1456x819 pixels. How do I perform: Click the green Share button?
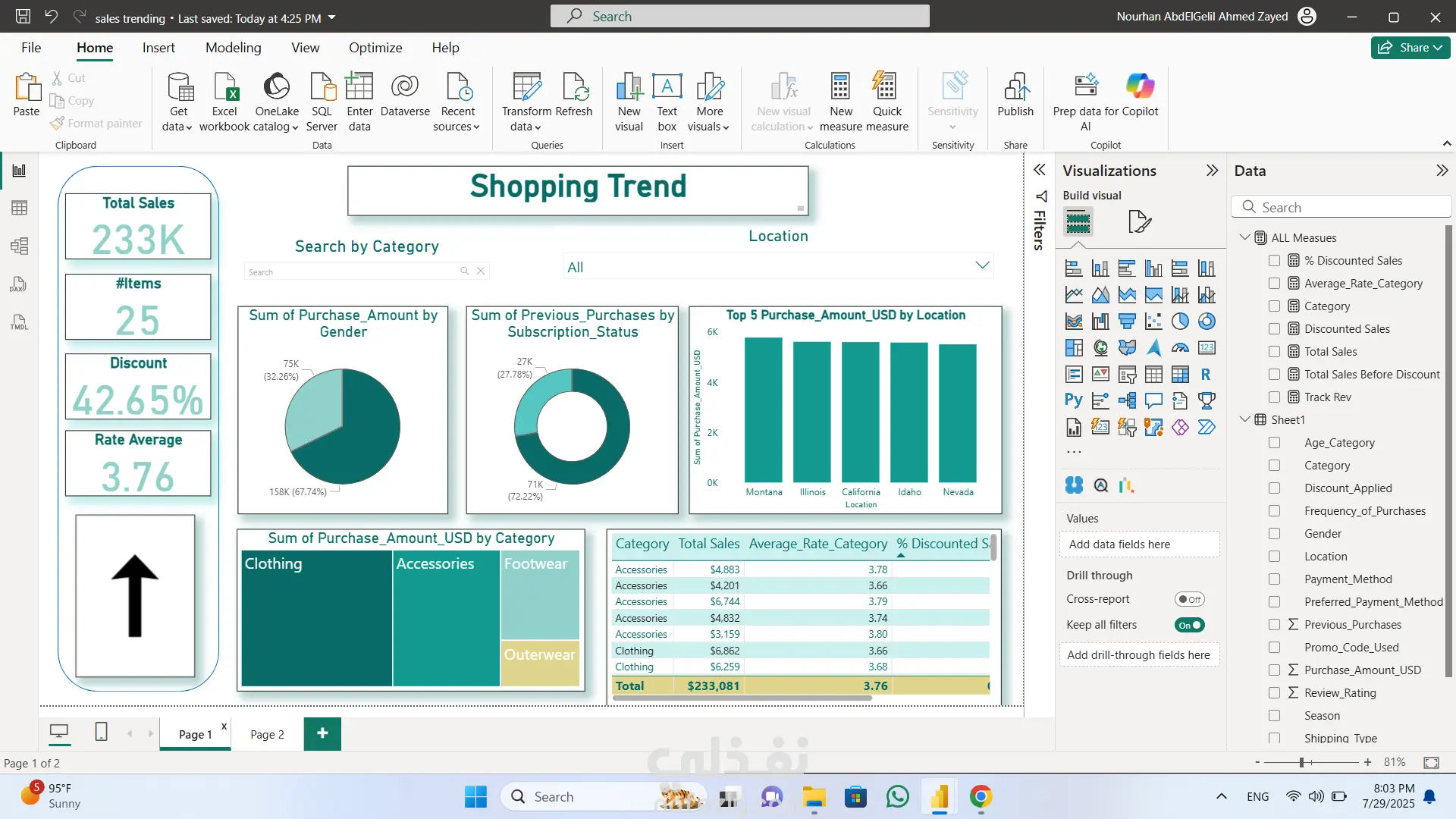pyautogui.click(x=1410, y=48)
